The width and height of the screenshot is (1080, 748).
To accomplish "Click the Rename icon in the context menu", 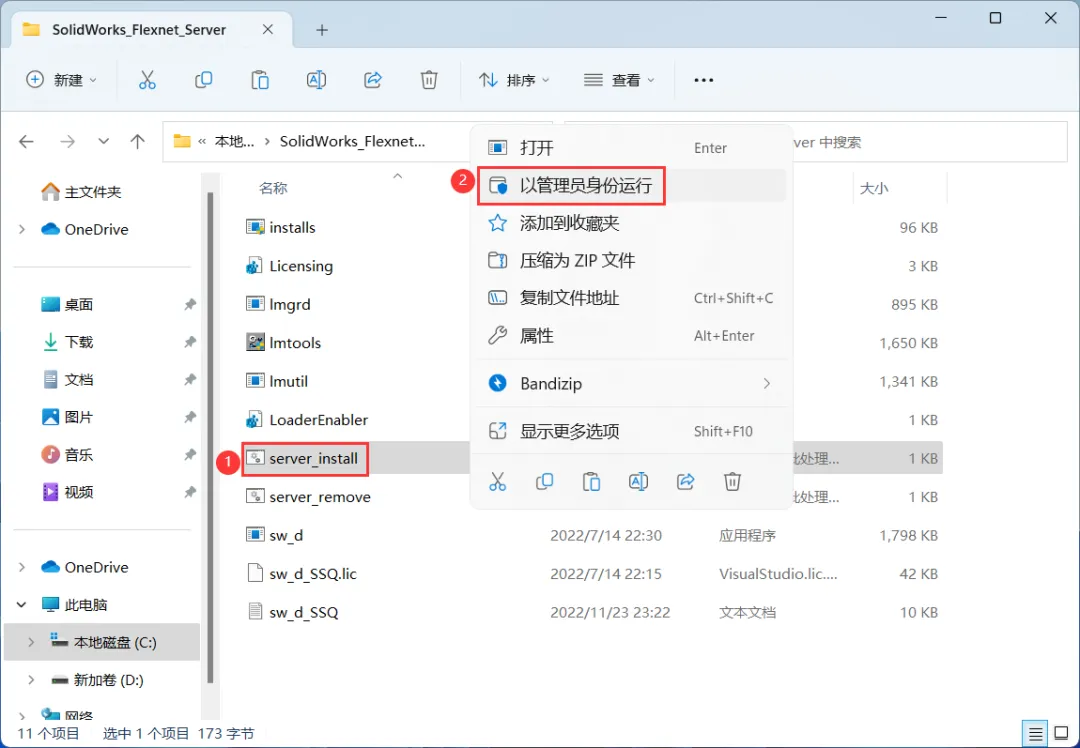I will pos(638,481).
